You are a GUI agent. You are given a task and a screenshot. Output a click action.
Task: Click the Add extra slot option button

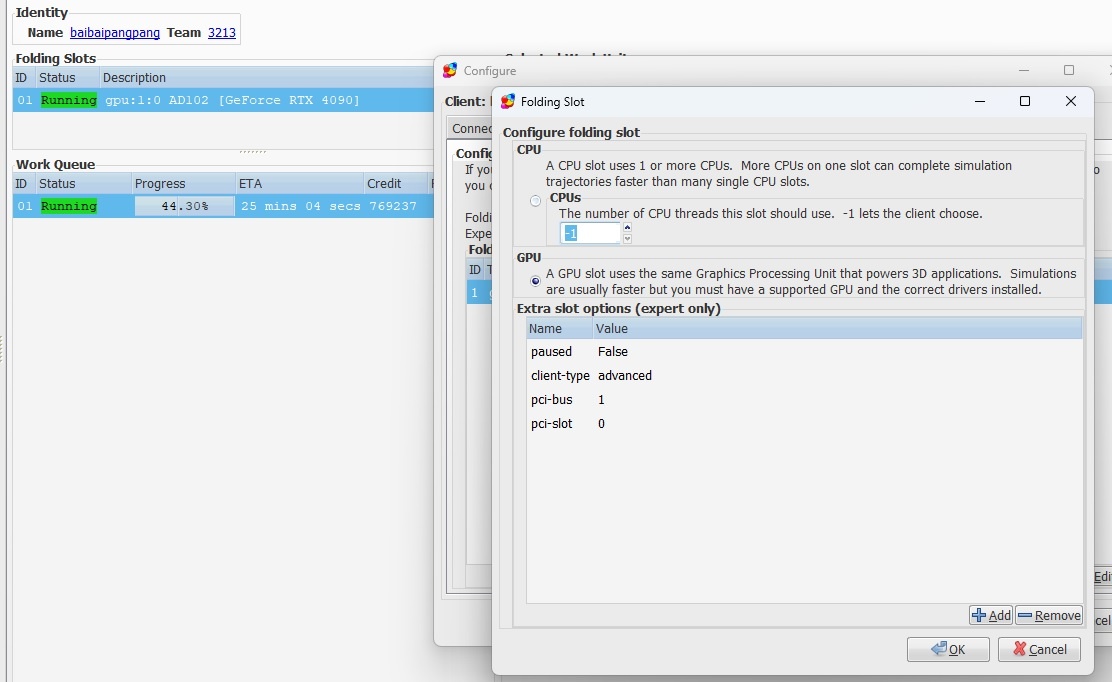point(991,615)
